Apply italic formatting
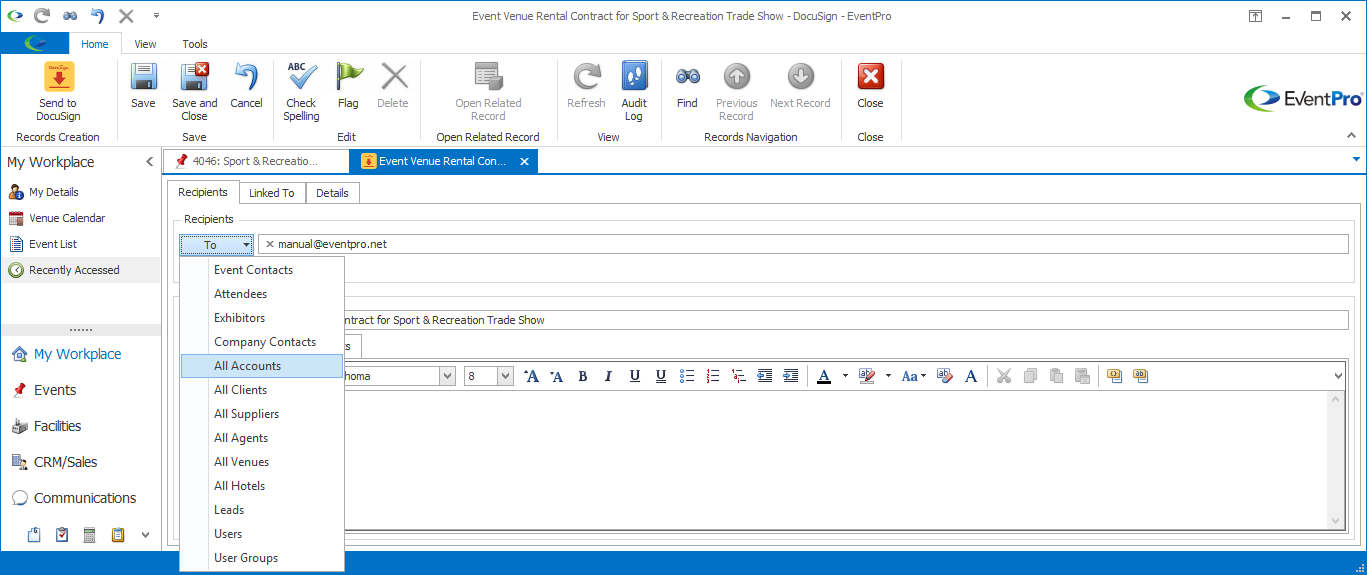The width and height of the screenshot is (1367, 575). pos(608,376)
